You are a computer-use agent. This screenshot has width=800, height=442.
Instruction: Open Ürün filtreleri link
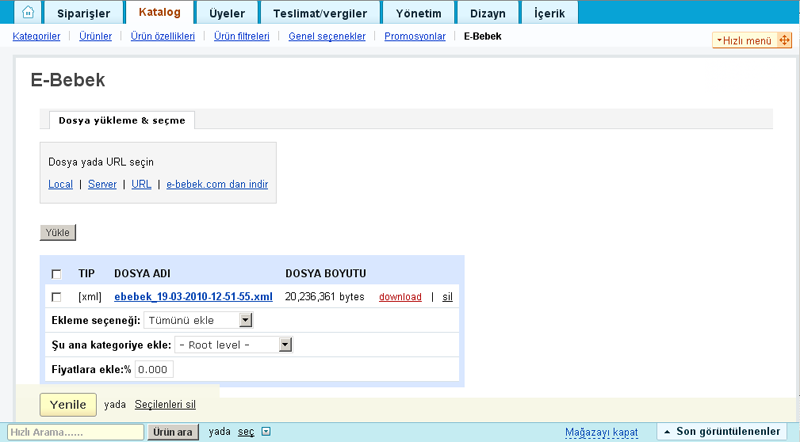(x=242, y=36)
